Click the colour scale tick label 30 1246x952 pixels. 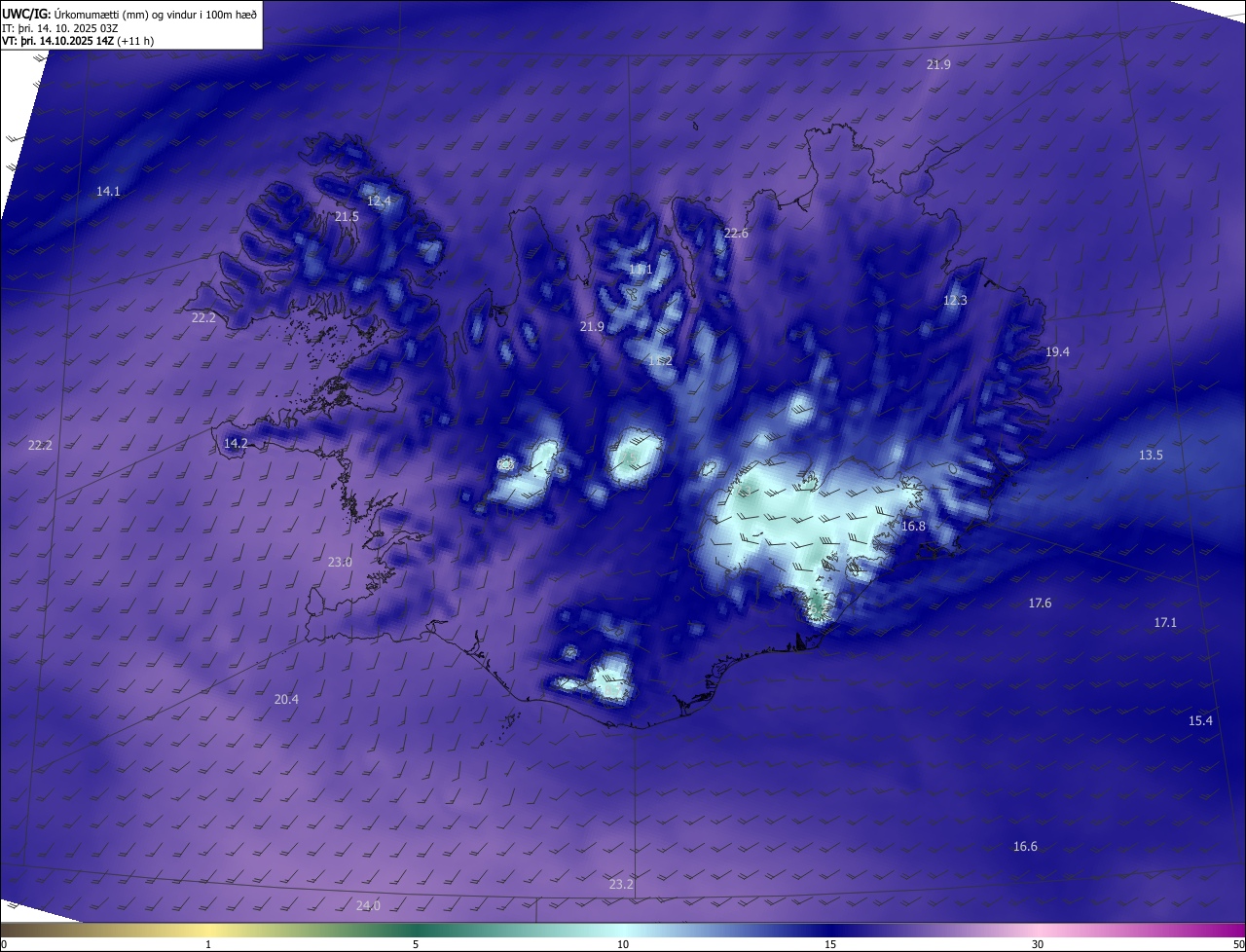1038,944
